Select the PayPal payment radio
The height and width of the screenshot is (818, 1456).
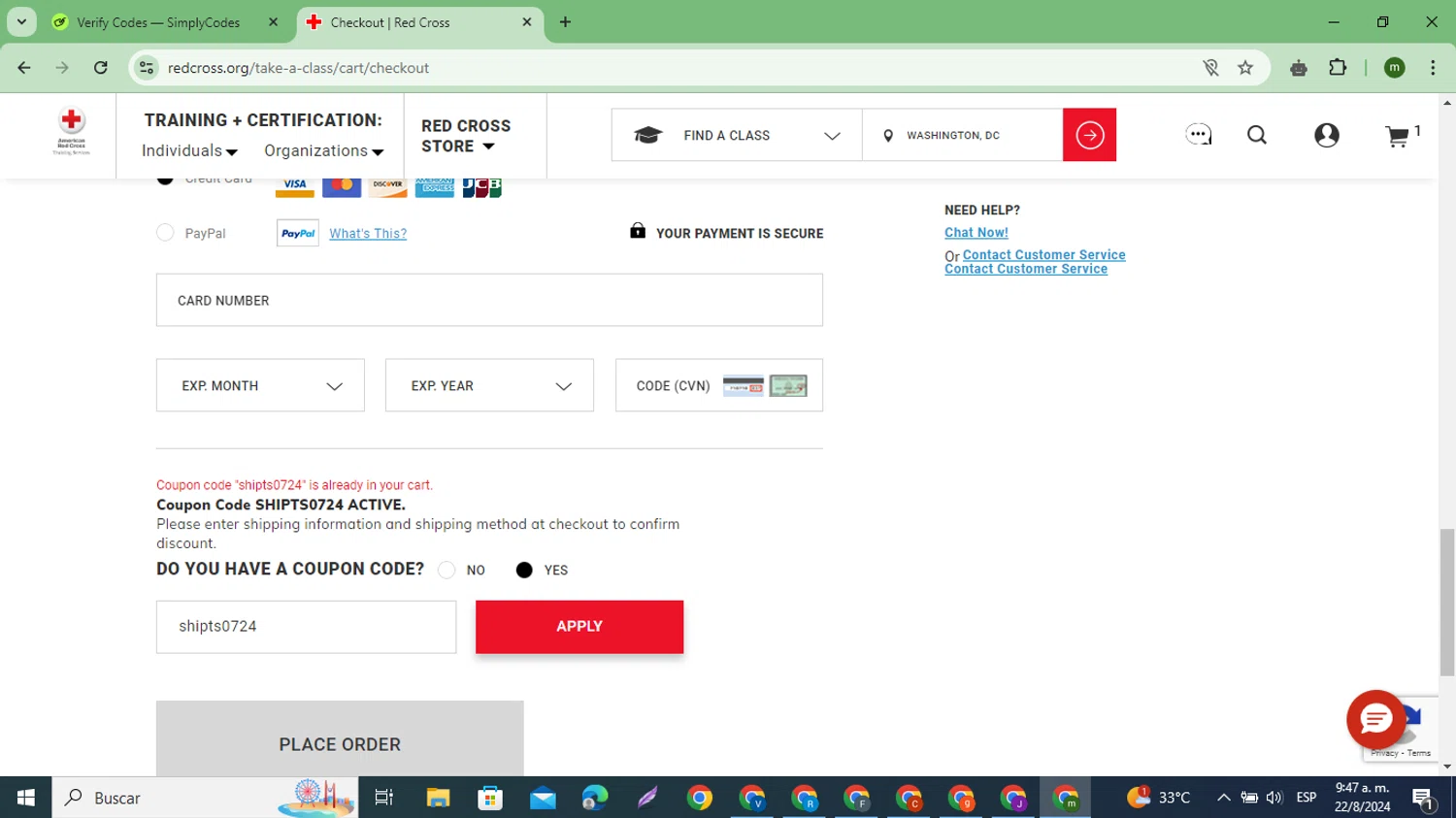click(165, 233)
